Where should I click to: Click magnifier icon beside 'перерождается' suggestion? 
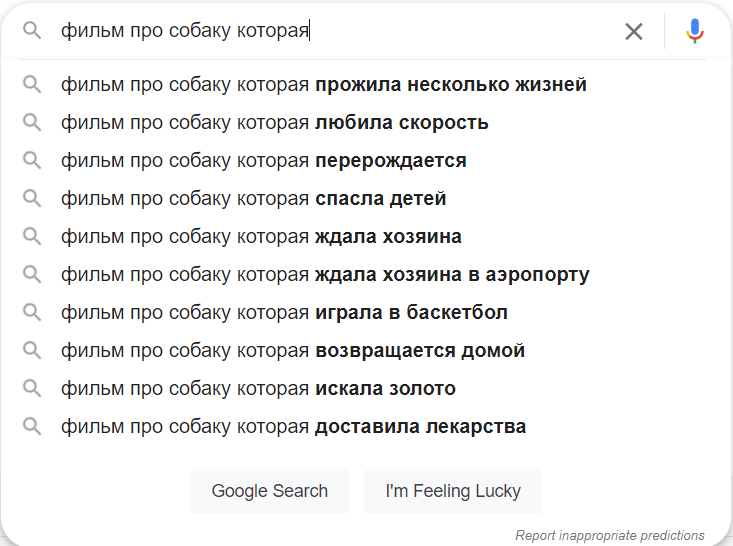[32, 161]
